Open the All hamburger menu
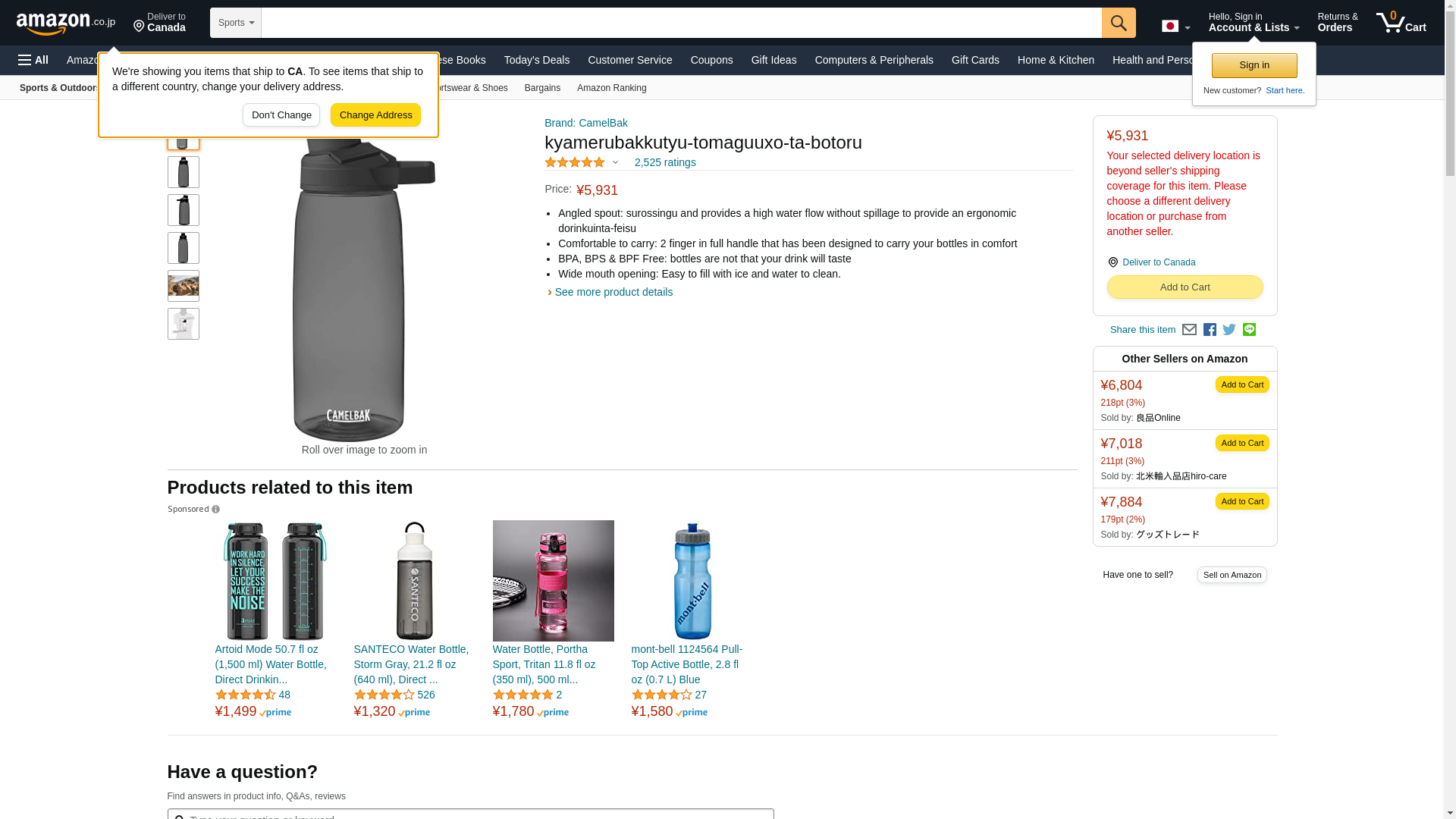 click(x=33, y=60)
